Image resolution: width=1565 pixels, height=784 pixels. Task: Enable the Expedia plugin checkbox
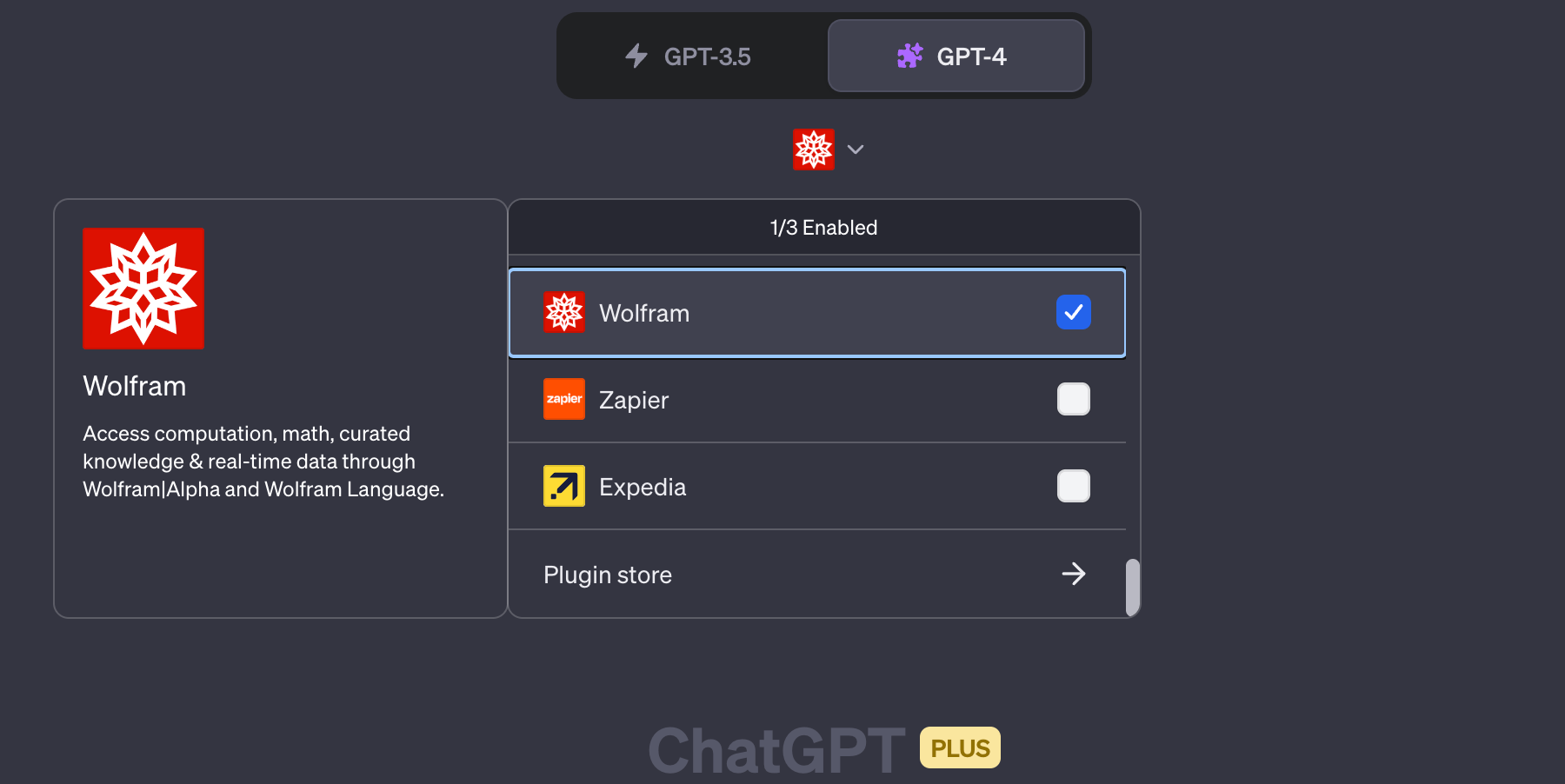click(1074, 486)
